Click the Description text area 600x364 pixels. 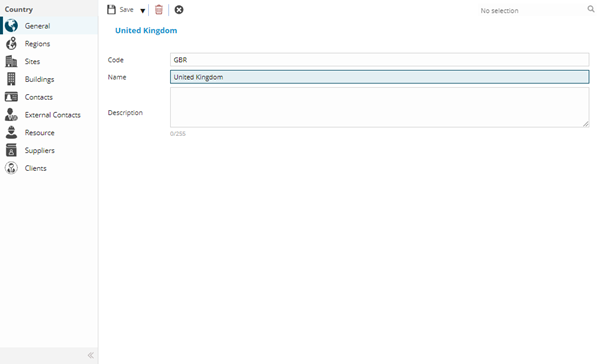coord(380,107)
